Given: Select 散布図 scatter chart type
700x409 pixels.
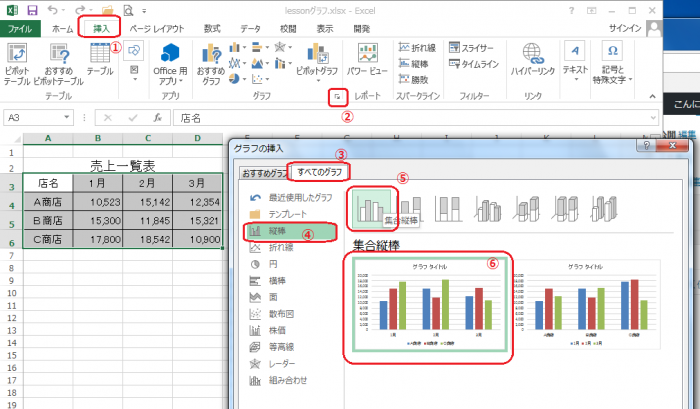Looking at the screenshot, I should (x=271, y=314).
